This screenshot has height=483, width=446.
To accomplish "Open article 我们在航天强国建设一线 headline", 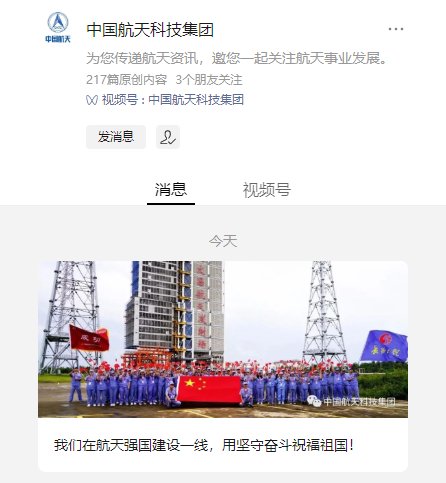I will [204, 445].
